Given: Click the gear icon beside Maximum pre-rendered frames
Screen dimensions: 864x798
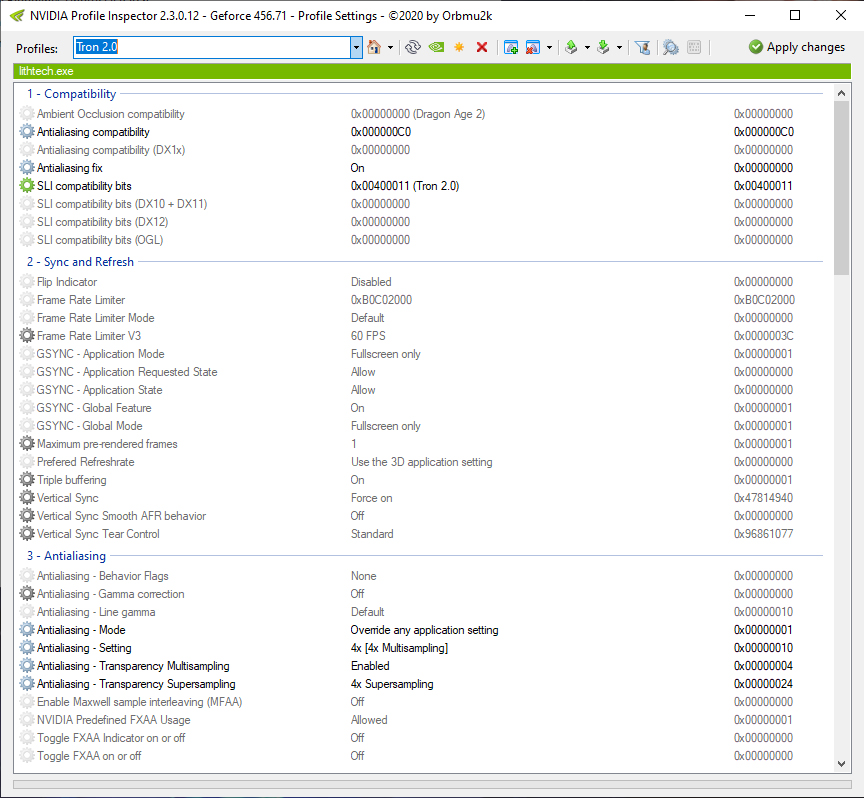Looking at the screenshot, I should (26, 444).
